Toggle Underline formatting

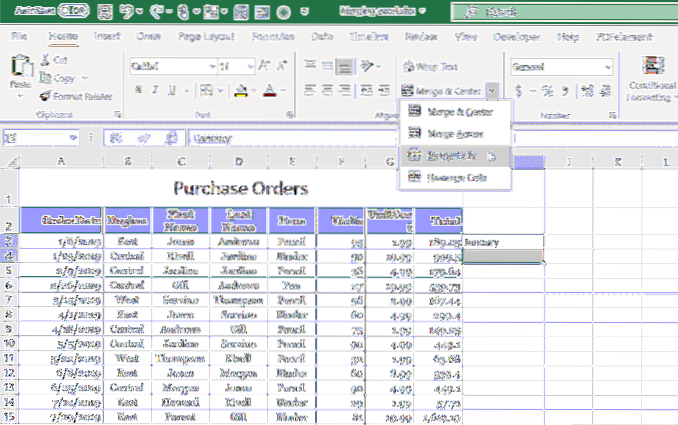172,90
